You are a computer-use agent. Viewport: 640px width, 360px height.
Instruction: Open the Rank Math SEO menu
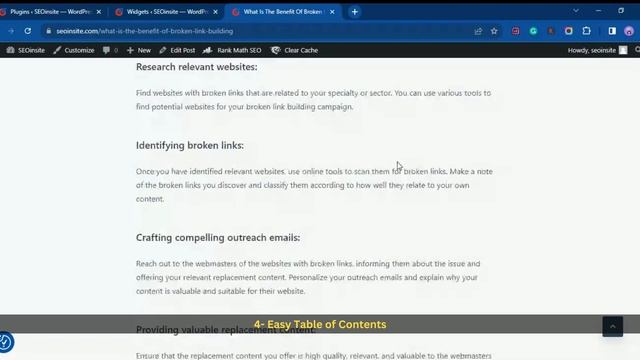pyautogui.click(x=232, y=50)
